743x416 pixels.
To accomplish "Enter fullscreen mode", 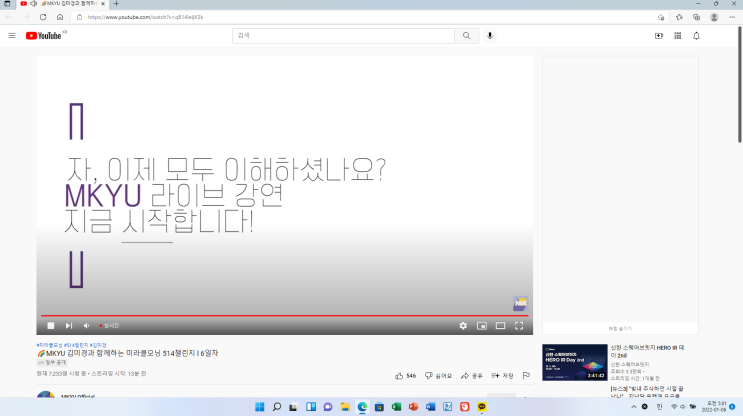I will tap(519, 326).
